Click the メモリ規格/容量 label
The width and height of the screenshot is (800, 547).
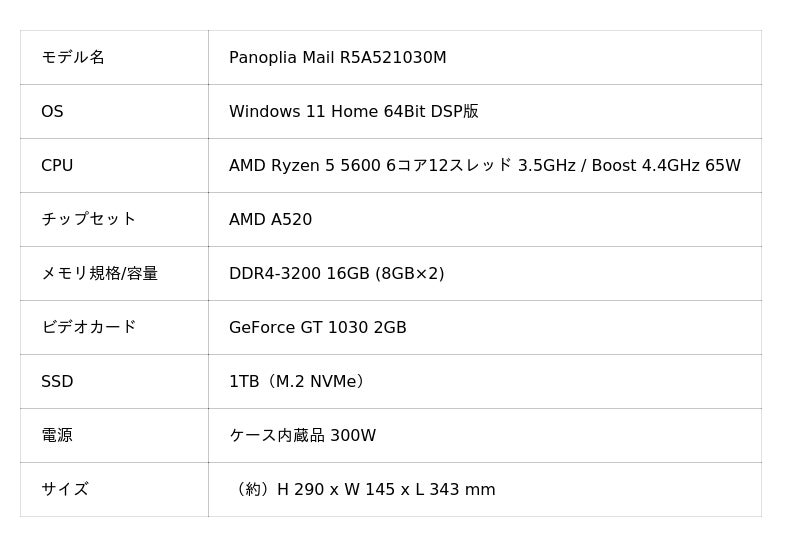click(x=99, y=274)
